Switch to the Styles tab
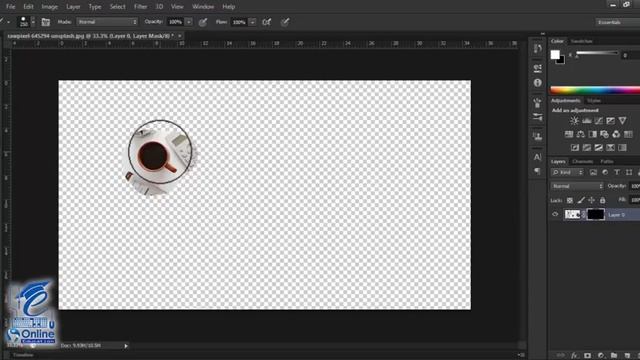The image size is (640, 360). [594, 100]
